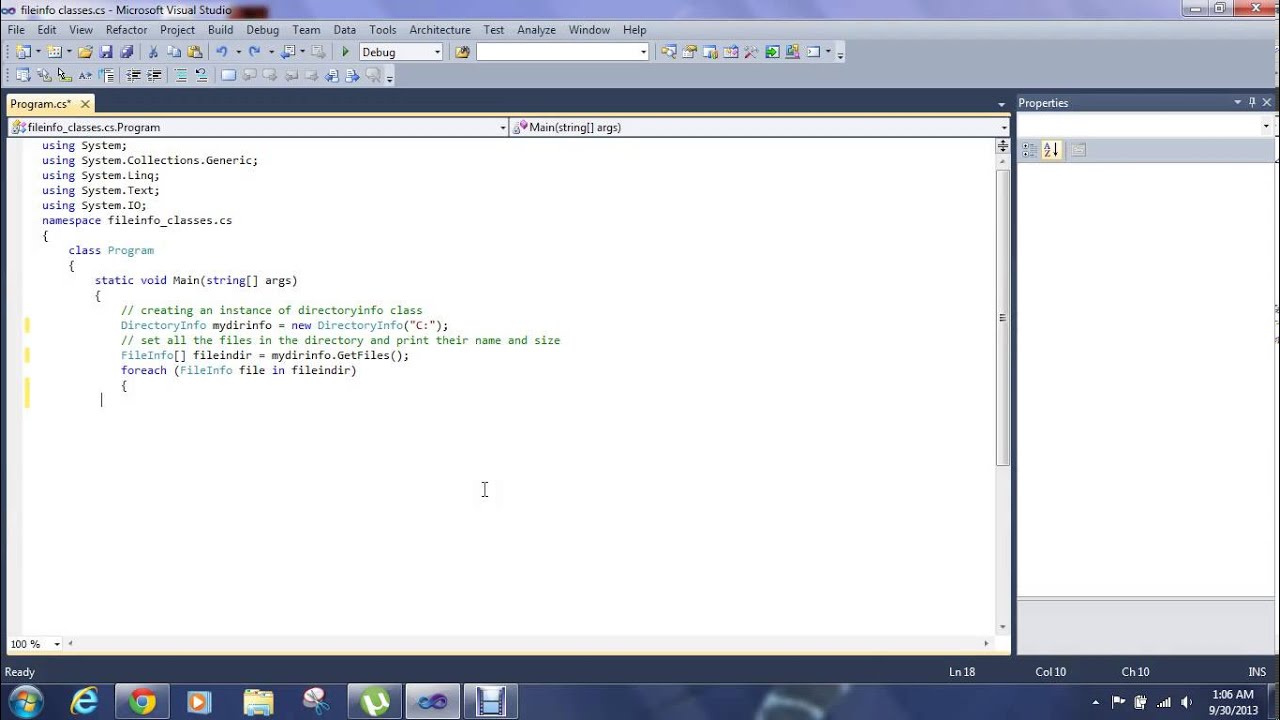1280x720 pixels.
Task: Switch Properties to Categorized view
Action: pos(1029,150)
